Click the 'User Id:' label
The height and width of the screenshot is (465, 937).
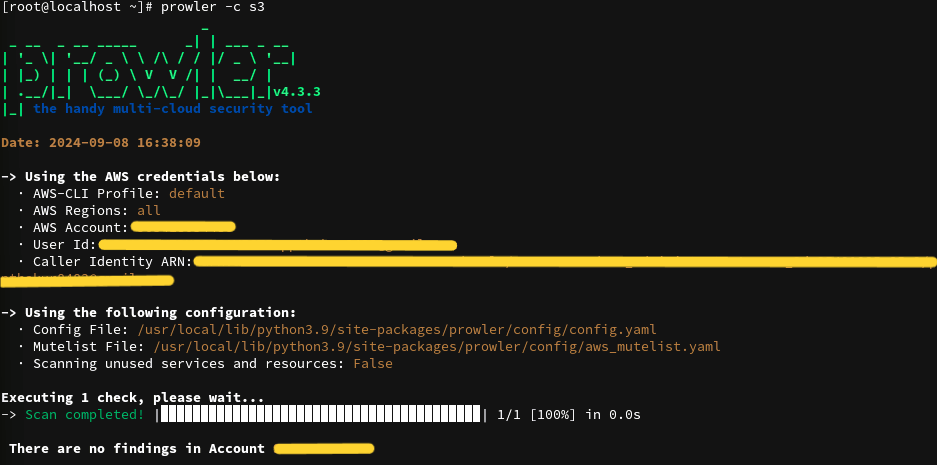click(65, 244)
